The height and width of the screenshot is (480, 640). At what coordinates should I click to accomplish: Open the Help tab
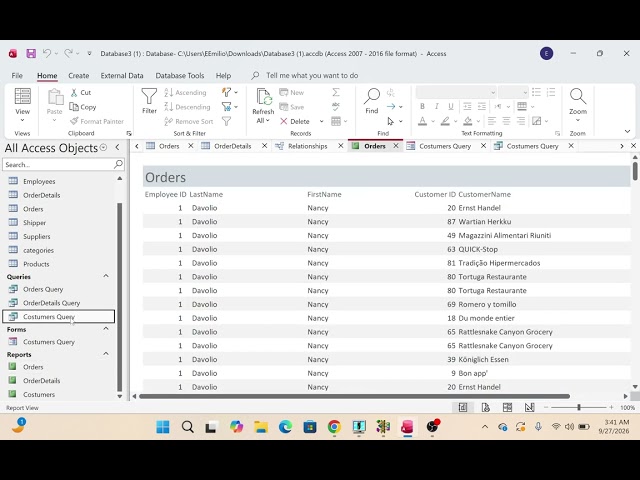click(x=223, y=76)
